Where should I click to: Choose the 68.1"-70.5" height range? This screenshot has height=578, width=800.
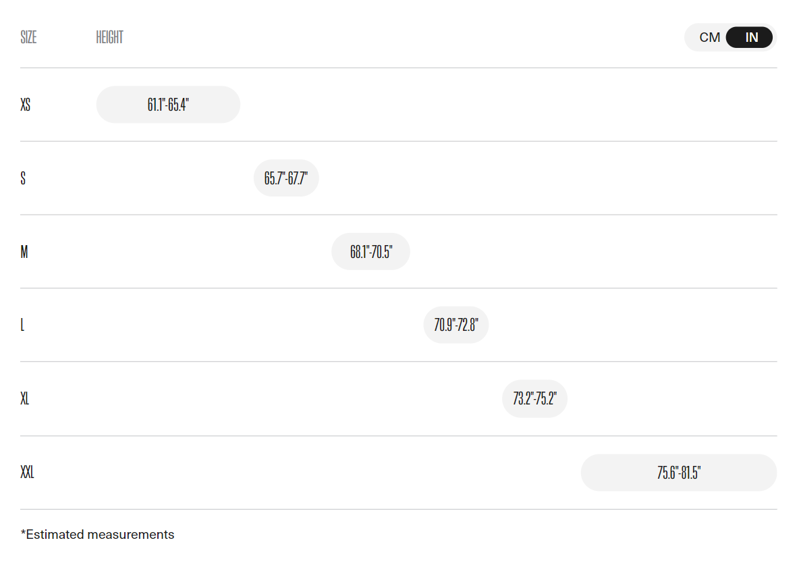(370, 252)
